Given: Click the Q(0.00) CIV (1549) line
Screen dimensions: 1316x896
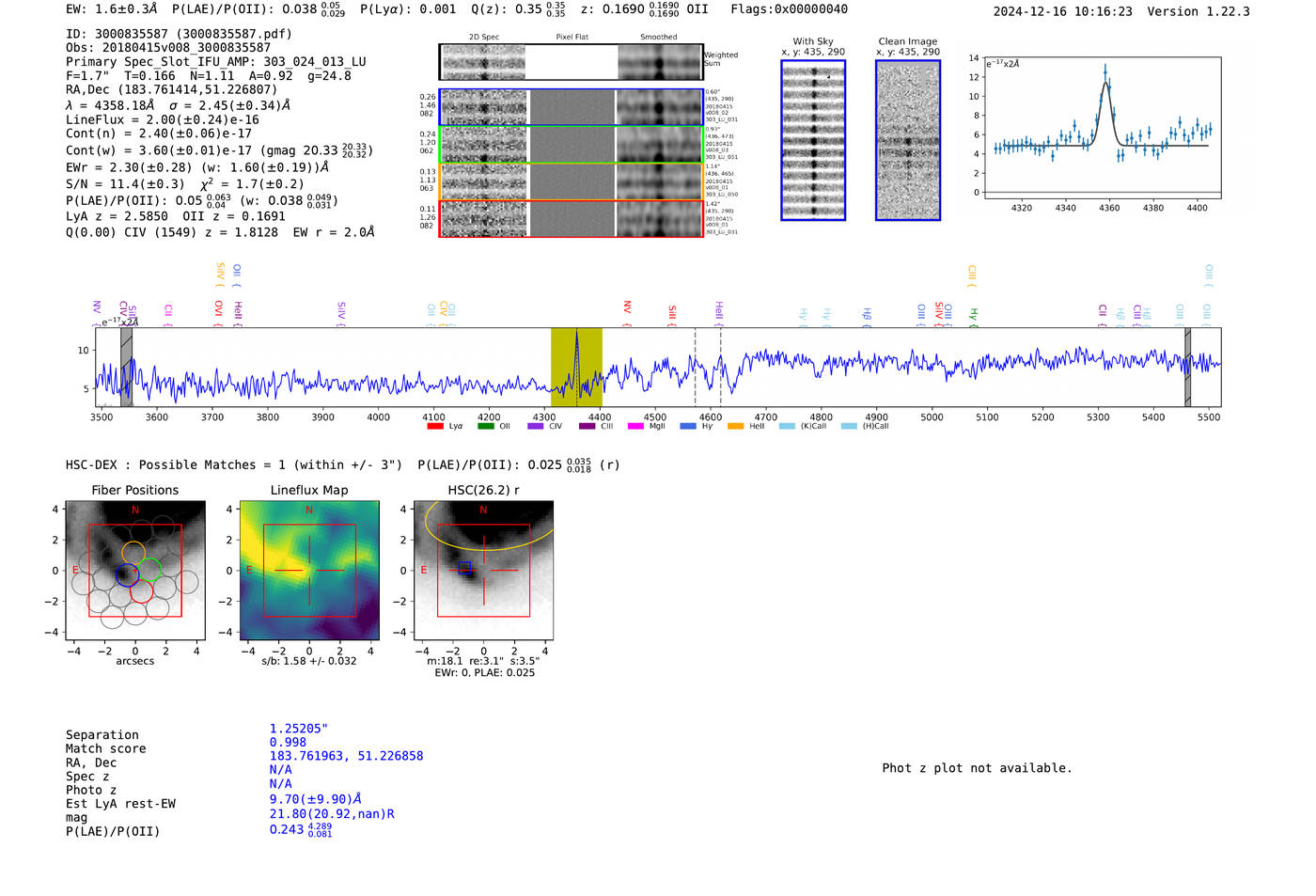Looking at the screenshot, I should (x=220, y=232).
